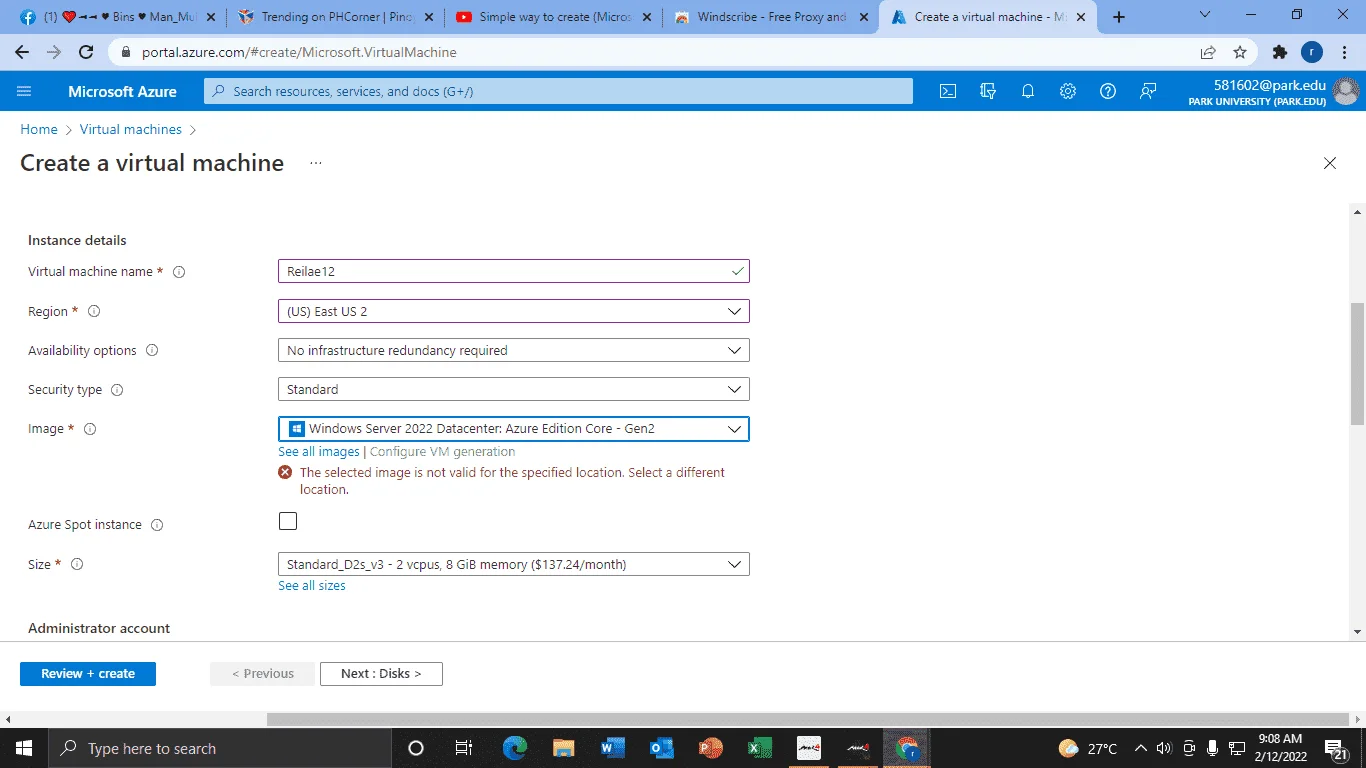Show info tooltip for Size
1366x768 pixels.
(x=77, y=564)
